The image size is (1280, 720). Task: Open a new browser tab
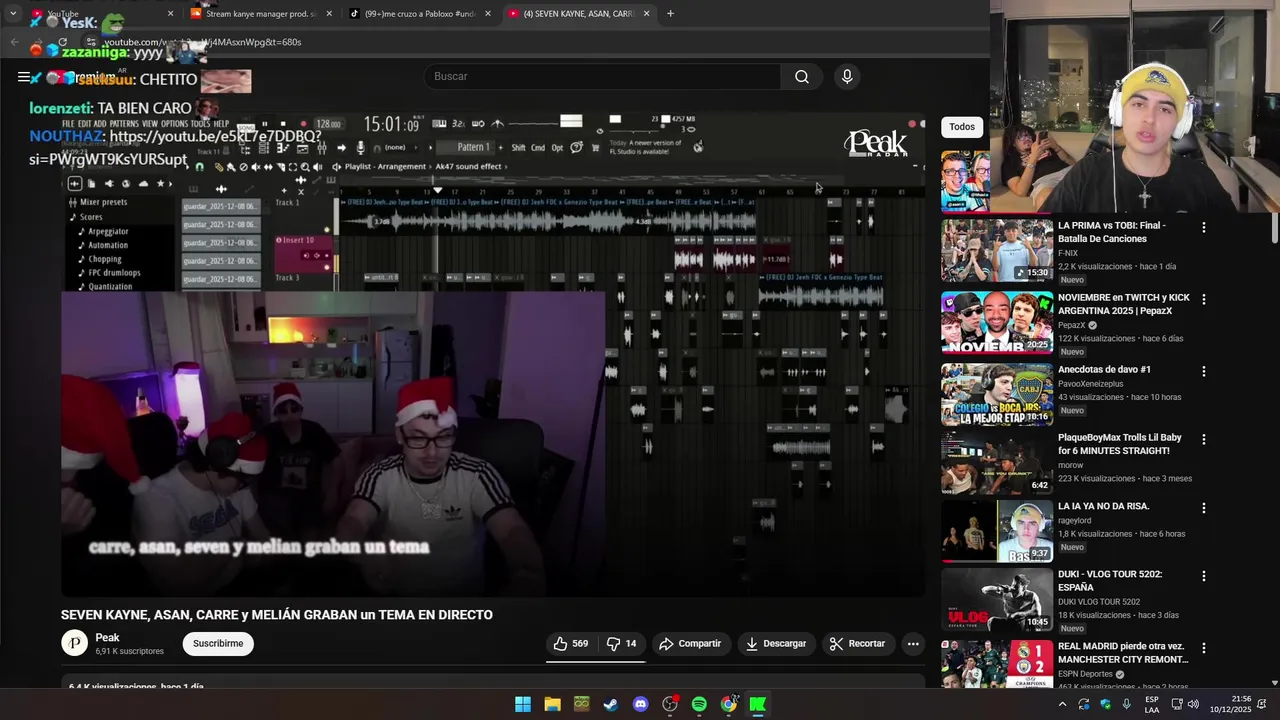[670, 14]
